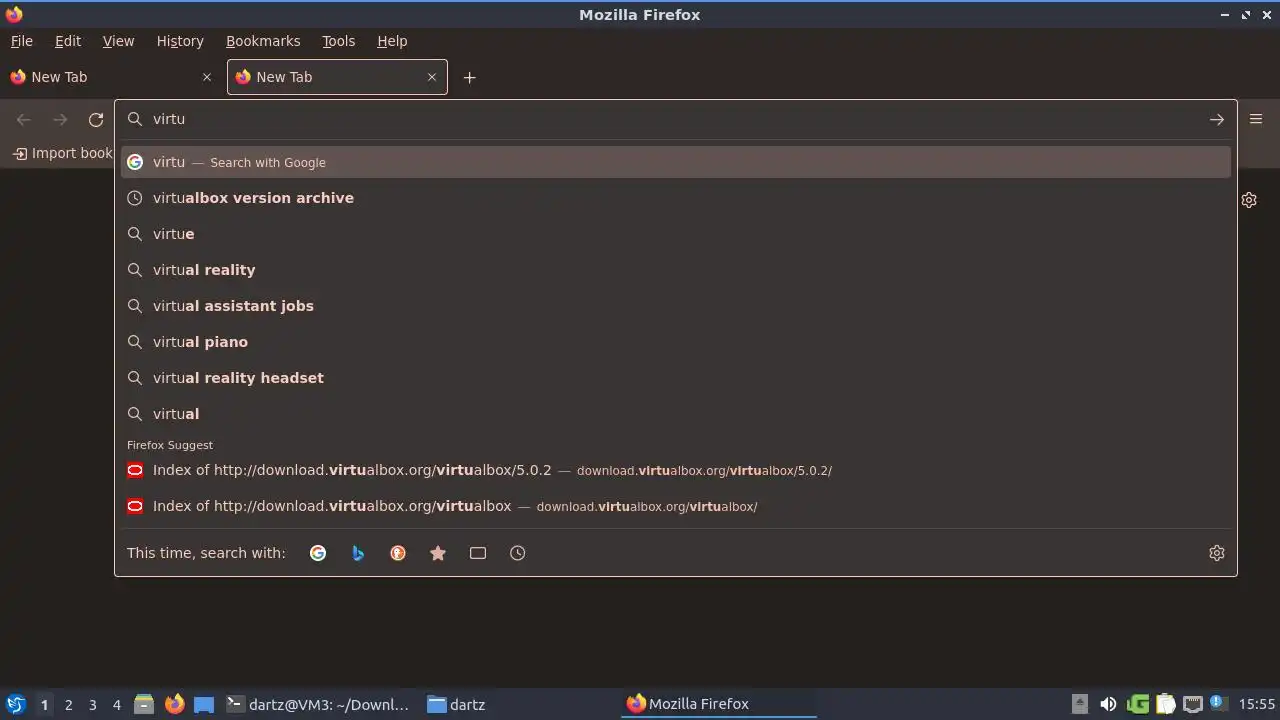Switch to workspace 2
The width and height of the screenshot is (1280, 720).
68,705
